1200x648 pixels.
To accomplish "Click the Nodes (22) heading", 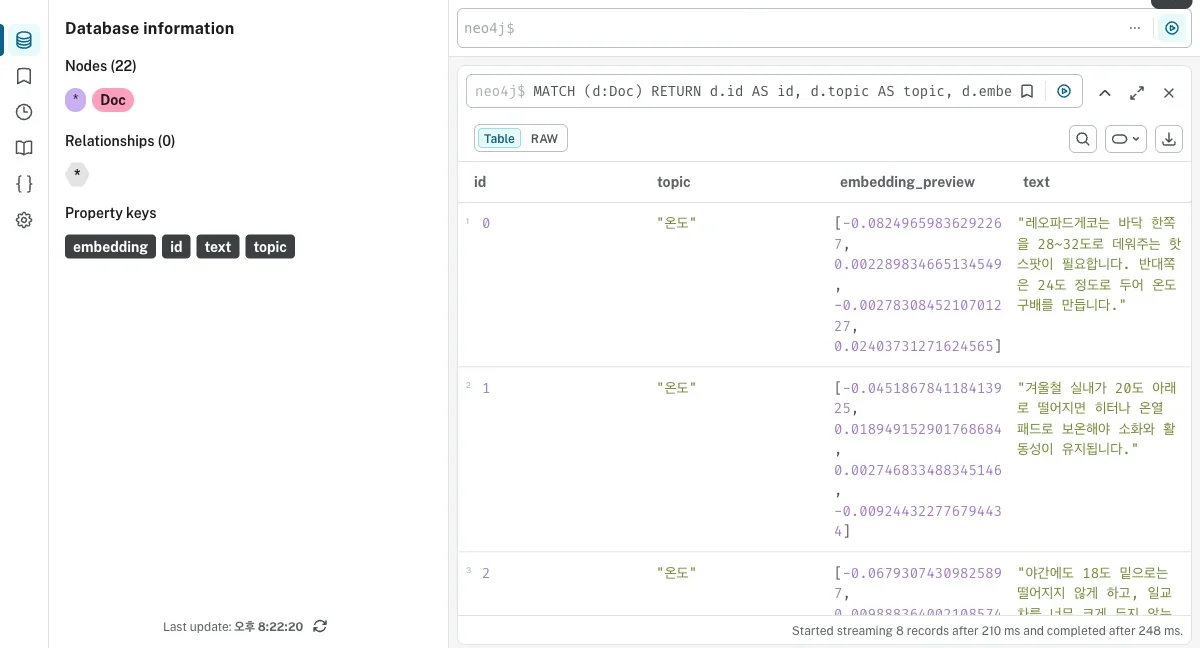I will 101,66.
